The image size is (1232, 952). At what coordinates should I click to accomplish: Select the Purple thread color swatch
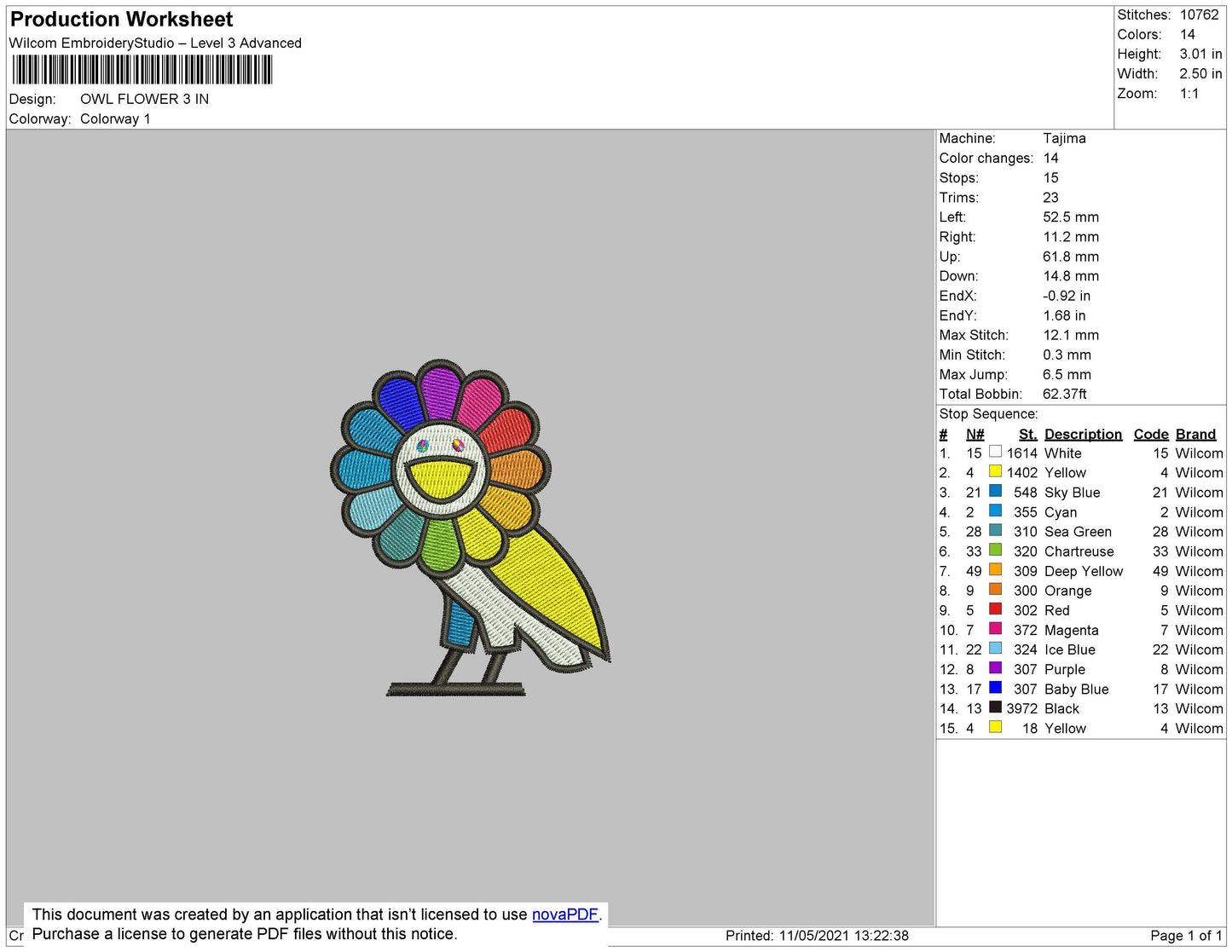click(995, 668)
